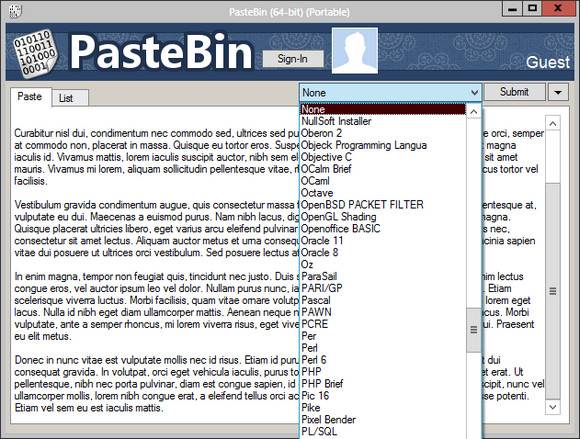Select Perl 6 in the list
The width and height of the screenshot is (580, 439).
tap(383, 360)
